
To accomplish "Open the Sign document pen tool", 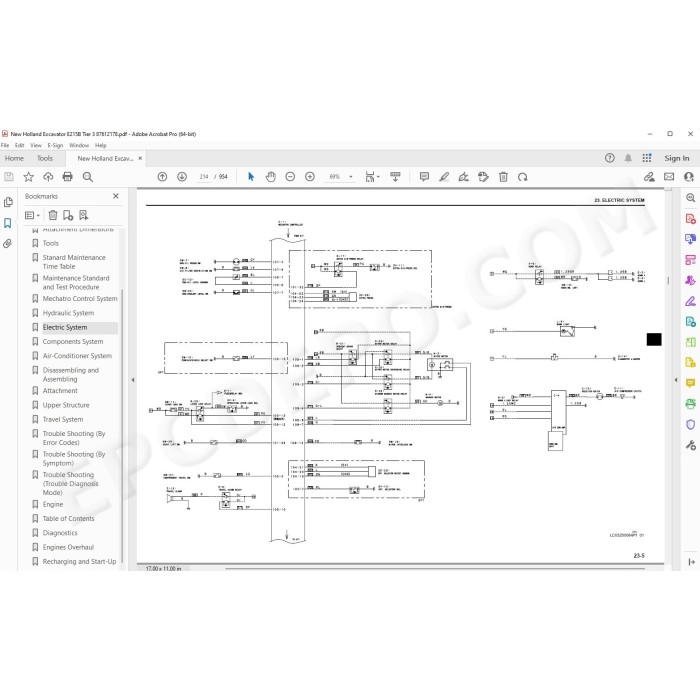I will 463,177.
